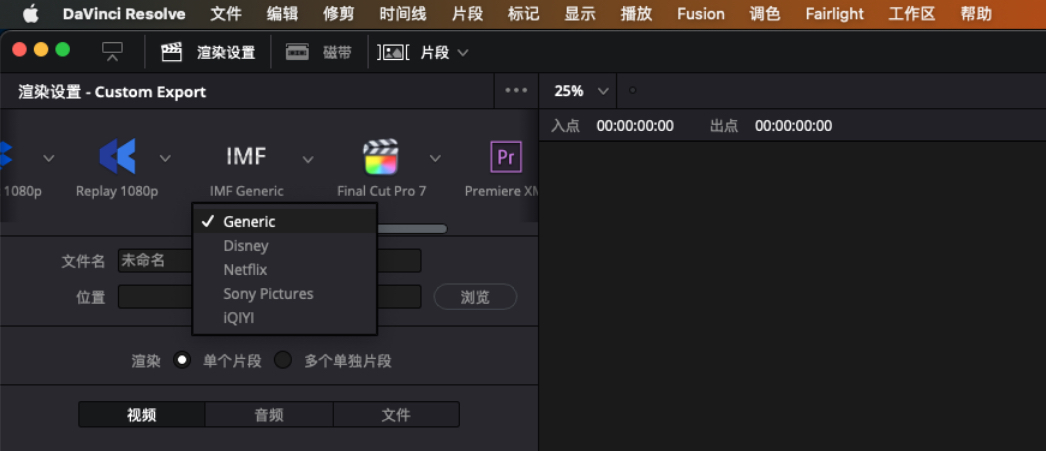Screen dimensions: 1046x451
Task: Open the 工作区 menu
Action: (x=912, y=14)
